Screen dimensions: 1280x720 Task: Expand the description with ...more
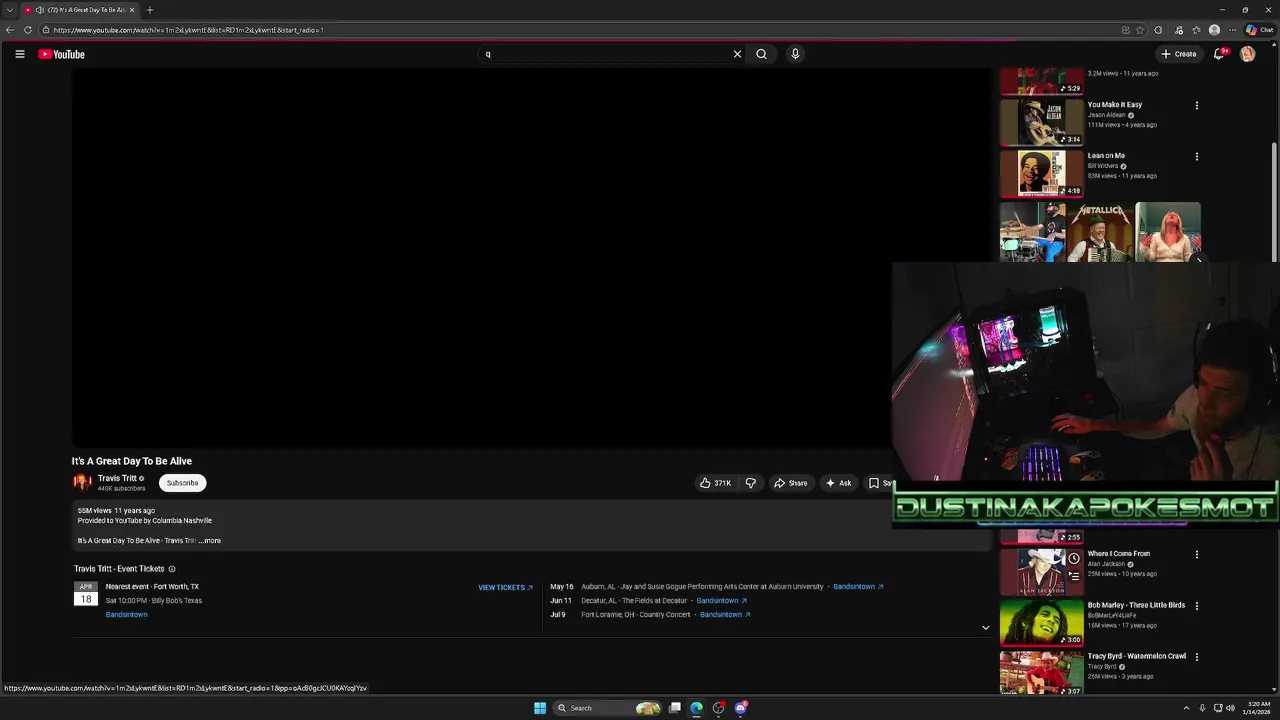210,541
